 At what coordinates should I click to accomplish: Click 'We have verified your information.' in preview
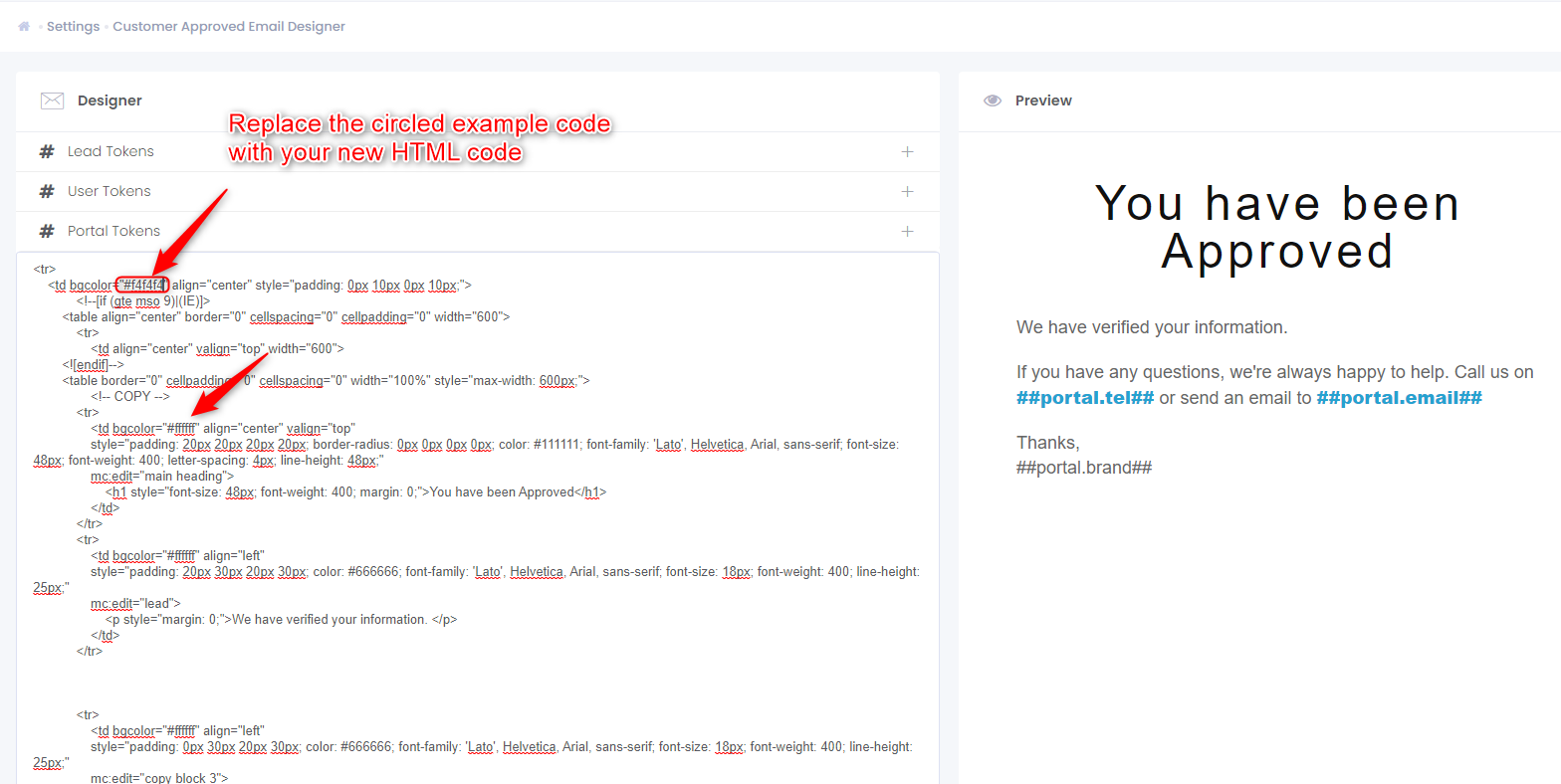(1152, 327)
